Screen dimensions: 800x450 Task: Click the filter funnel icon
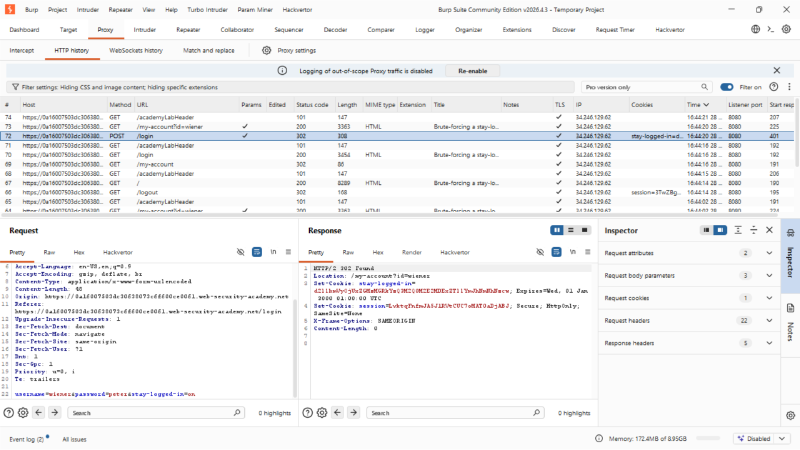click(x=15, y=87)
